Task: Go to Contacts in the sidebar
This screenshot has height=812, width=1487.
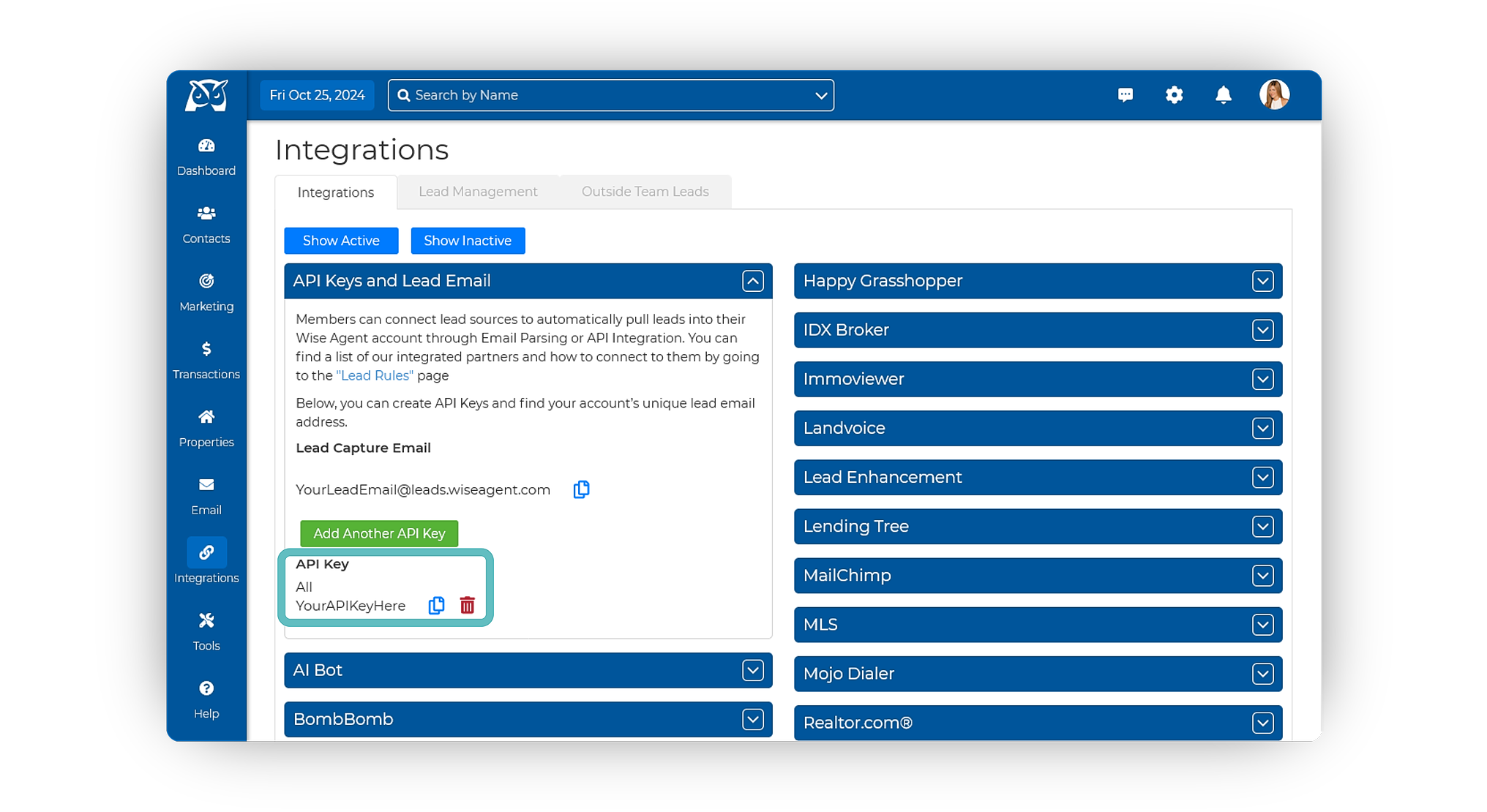Action: [206, 225]
